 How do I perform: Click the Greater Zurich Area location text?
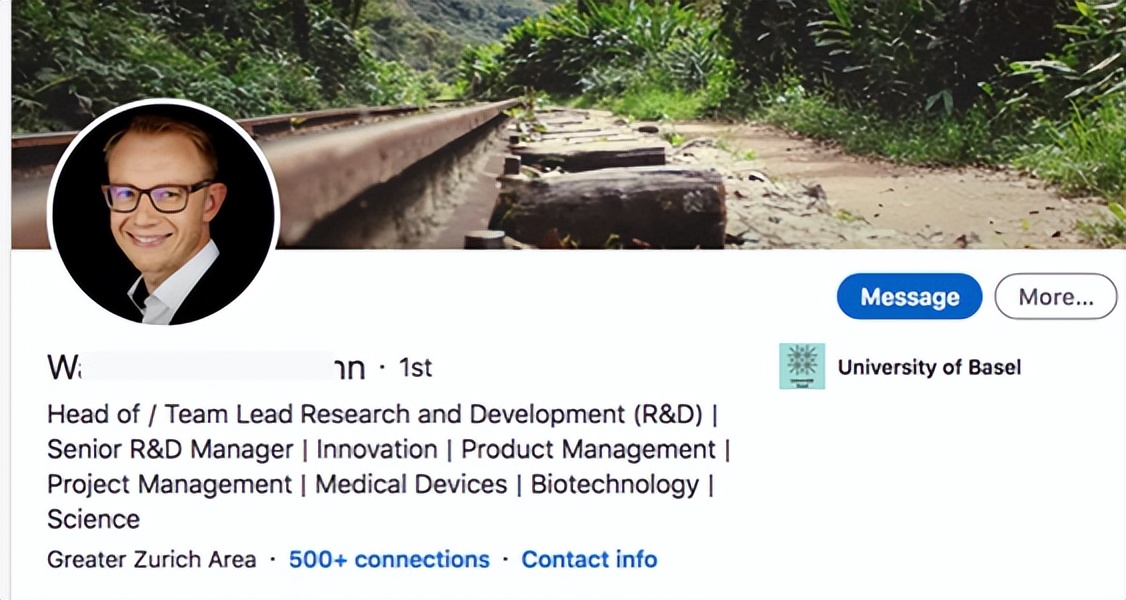(x=152, y=559)
